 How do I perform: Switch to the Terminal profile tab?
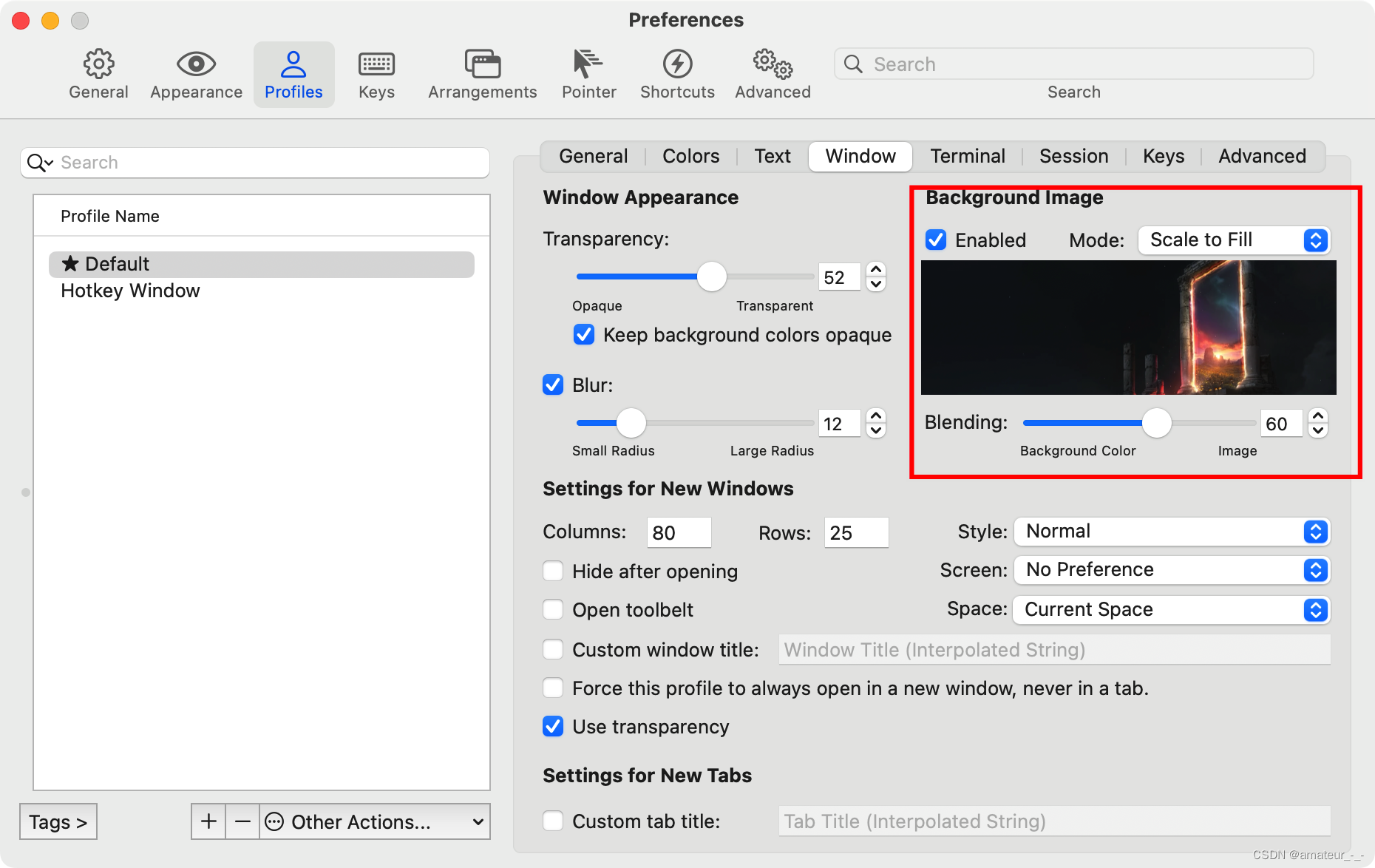pos(968,156)
